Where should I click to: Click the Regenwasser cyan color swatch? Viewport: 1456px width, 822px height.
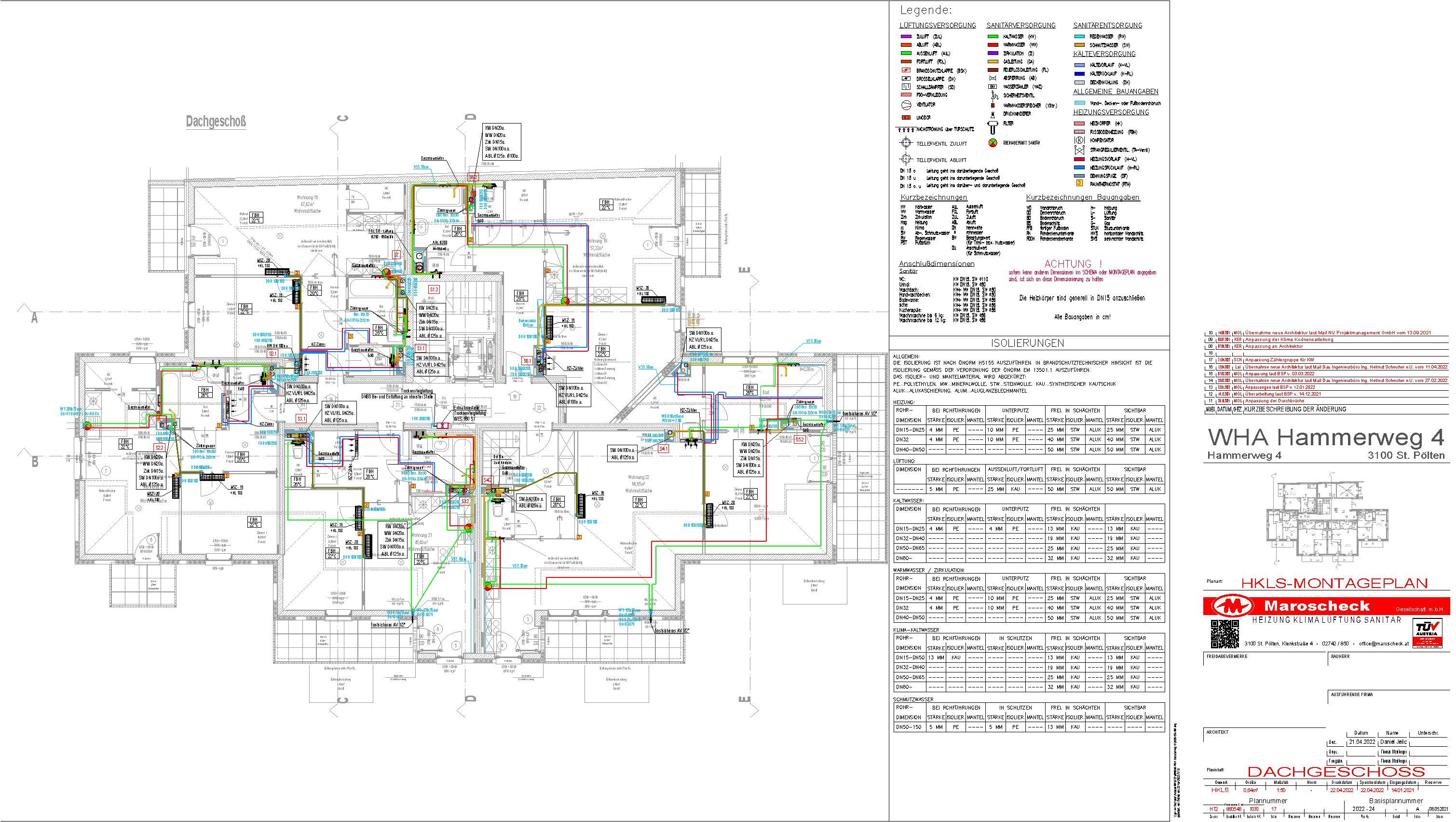click(x=1078, y=36)
